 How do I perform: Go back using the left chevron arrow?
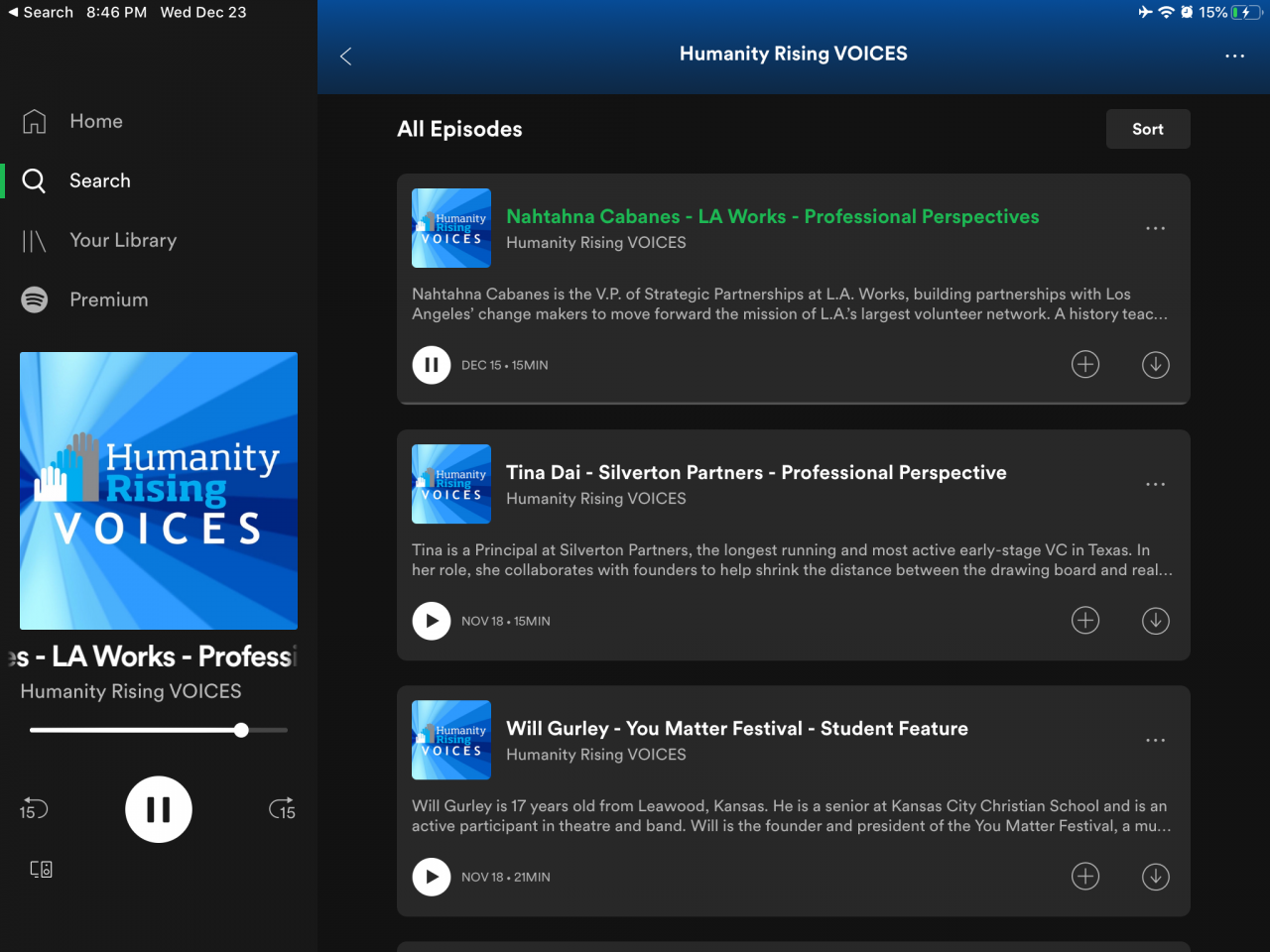345,57
